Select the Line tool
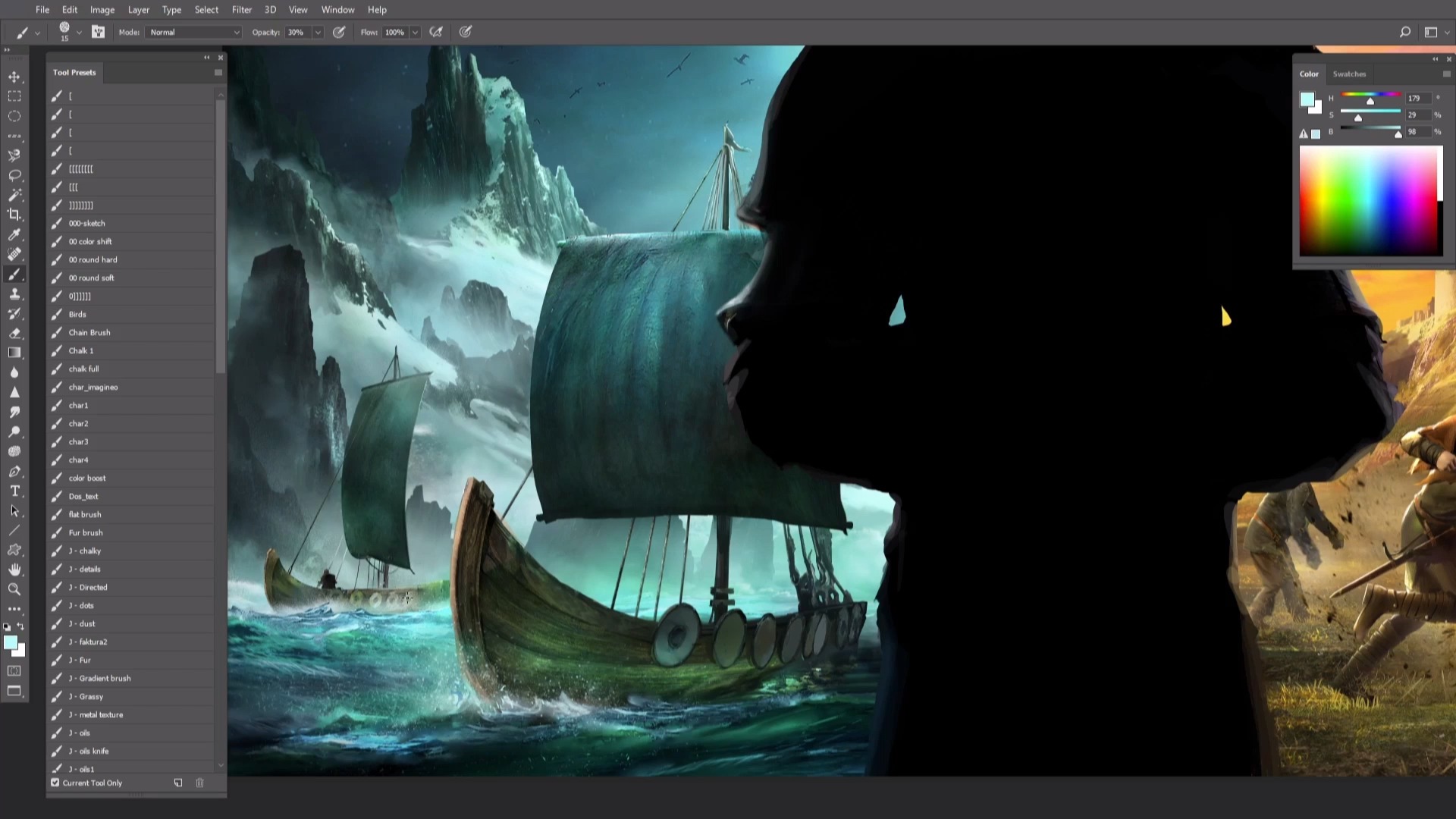The width and height of the screenshot is (1456, 819). click(14, 530)
